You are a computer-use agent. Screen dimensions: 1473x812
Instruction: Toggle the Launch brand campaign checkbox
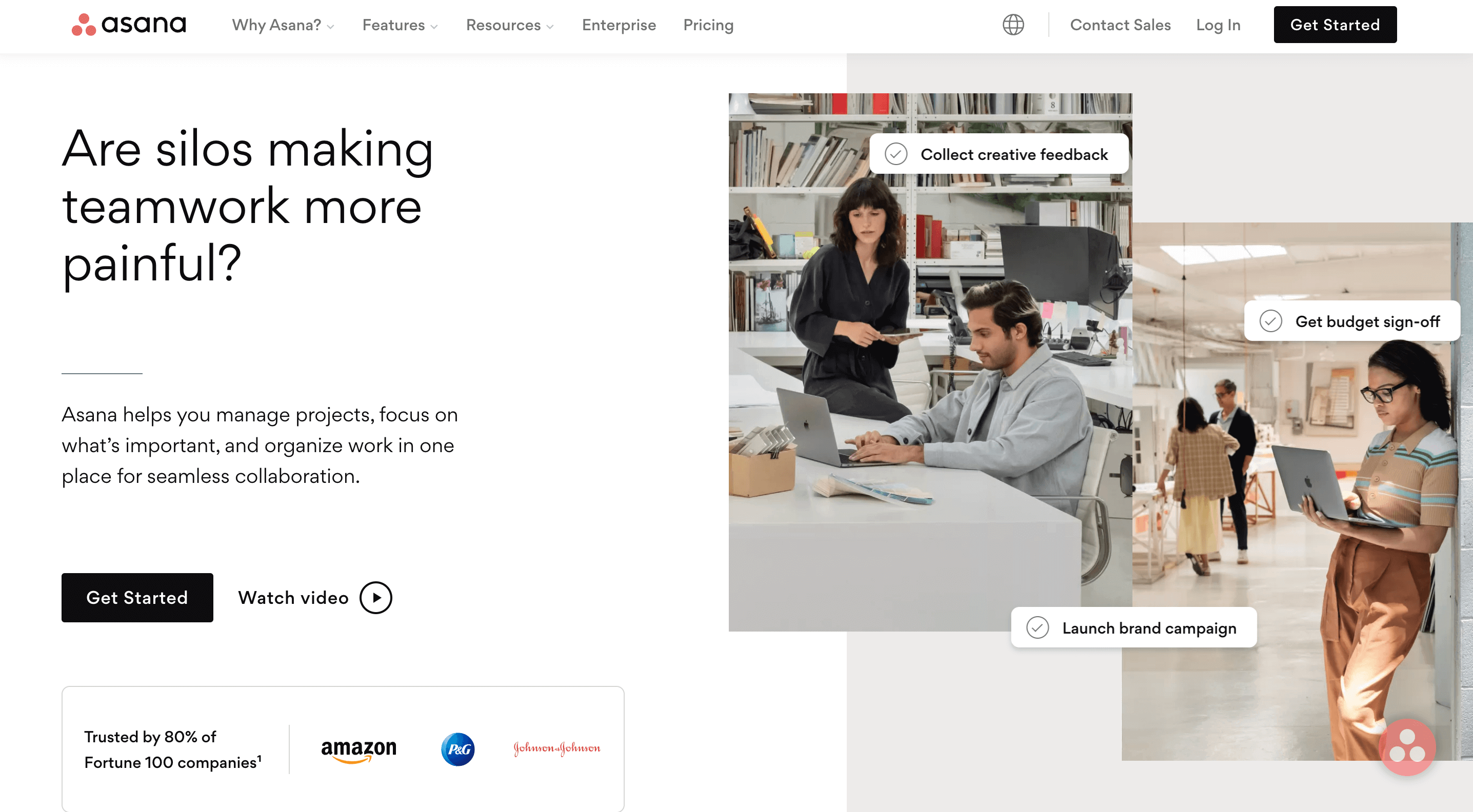(x=1037, y=628)
